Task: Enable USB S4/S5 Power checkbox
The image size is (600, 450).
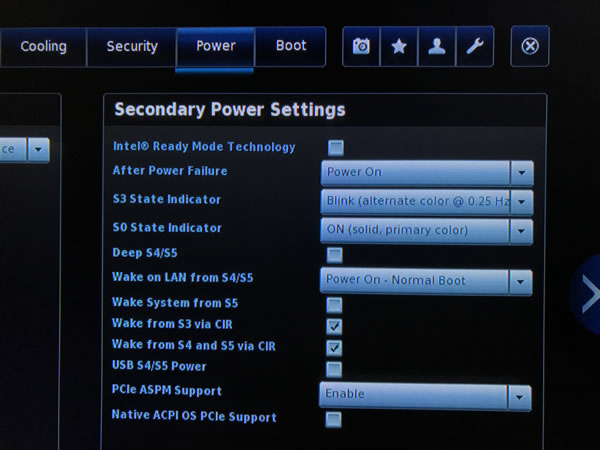Action: point(334,369)
